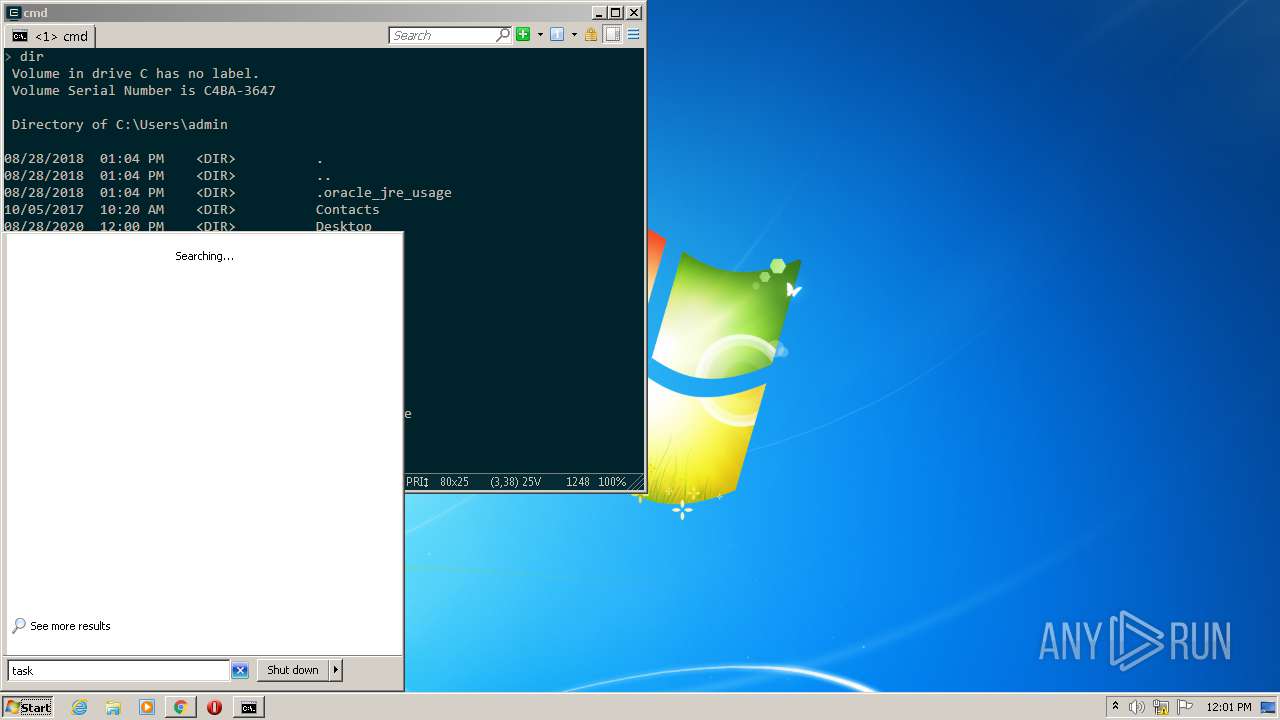
Task: Click the 'Desktop' directory entry
Action: (x=344, y=226)
